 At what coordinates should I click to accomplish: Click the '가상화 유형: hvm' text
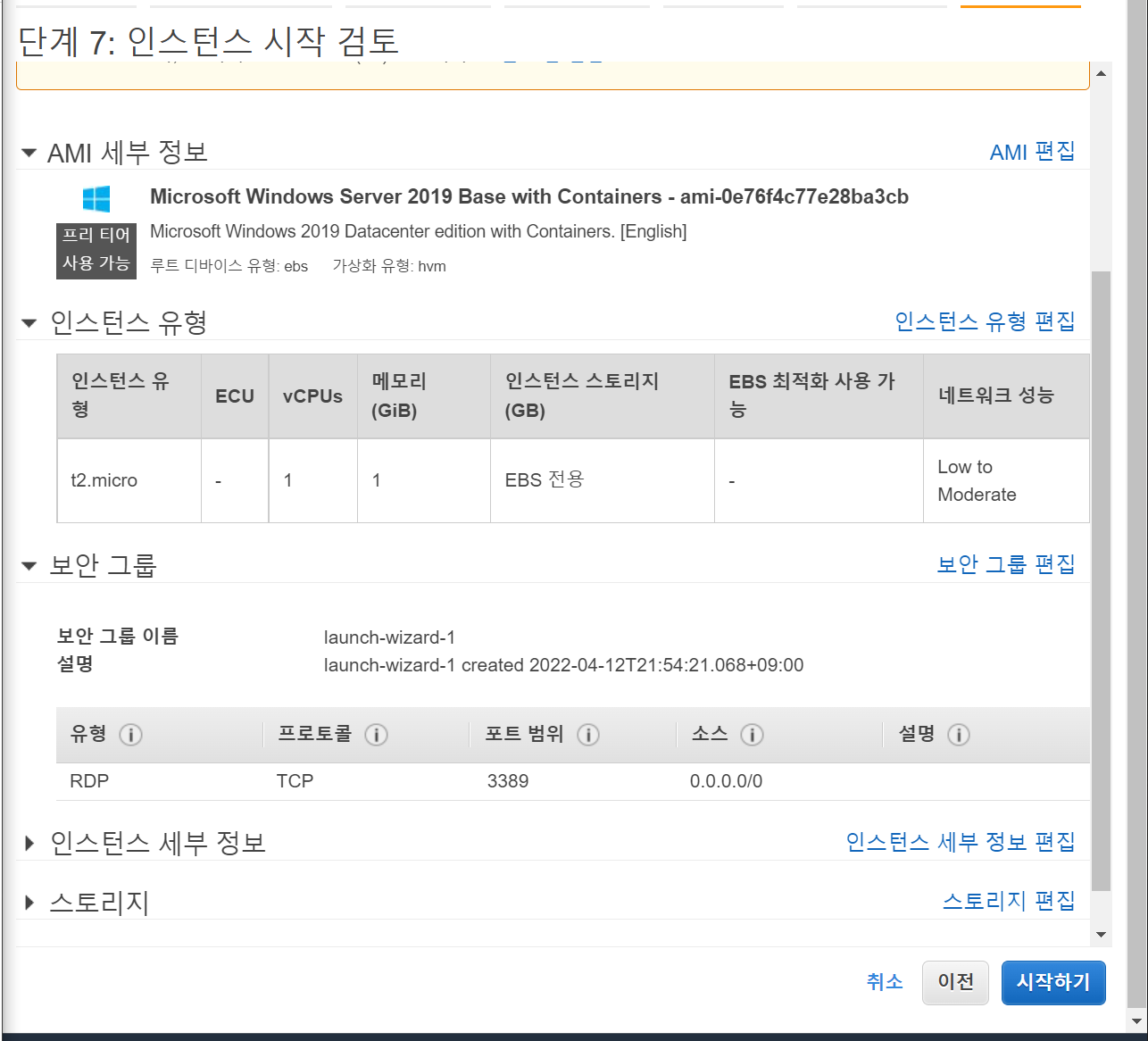pyautogui.click(x=389, y=266)
